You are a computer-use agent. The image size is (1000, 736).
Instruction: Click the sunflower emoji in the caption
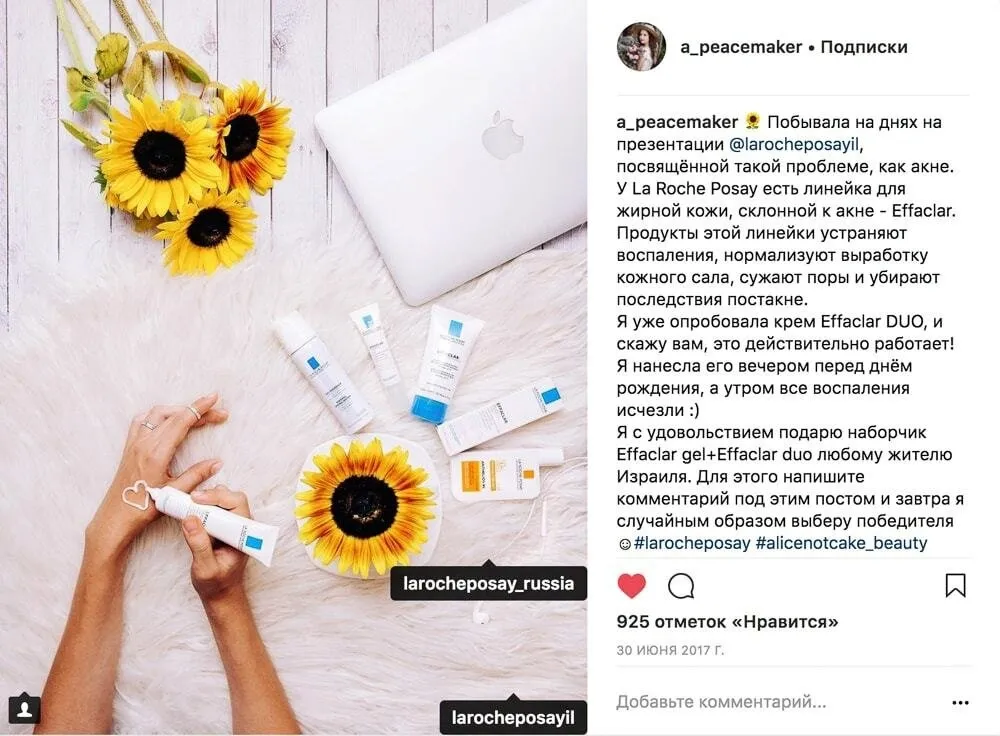[x=753, y=121]
